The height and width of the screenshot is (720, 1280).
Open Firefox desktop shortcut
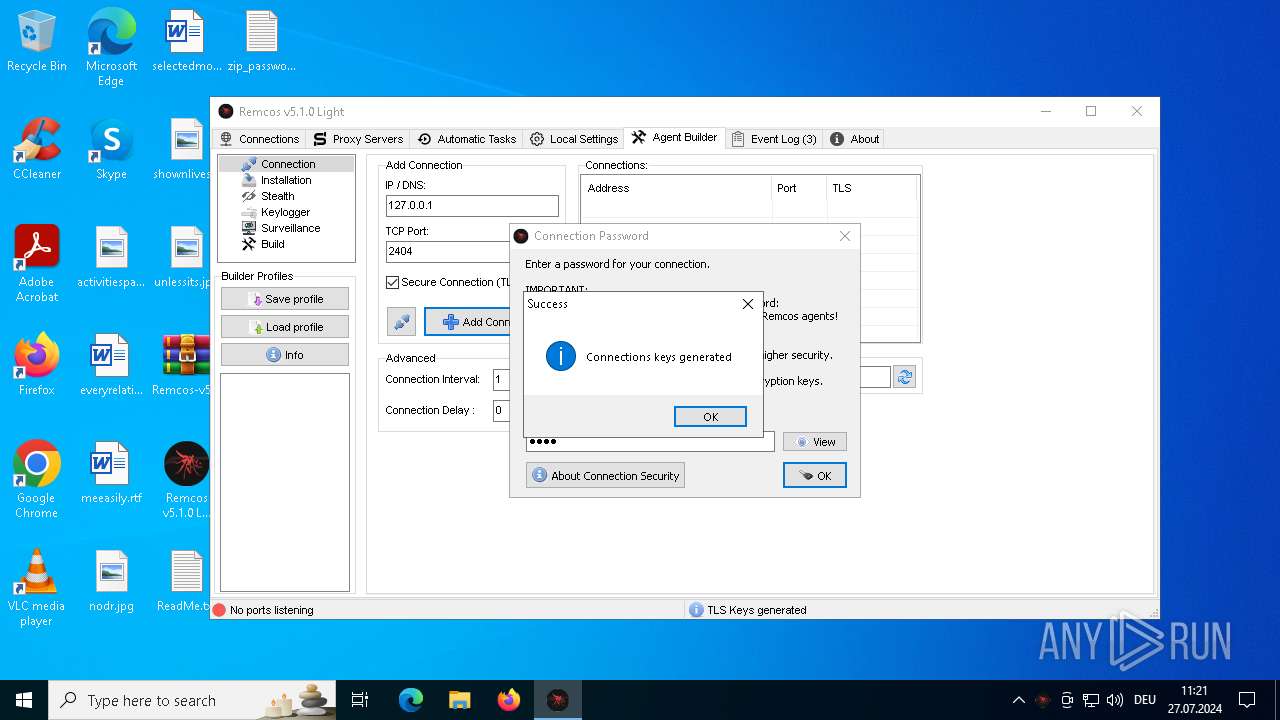point(37,365)
